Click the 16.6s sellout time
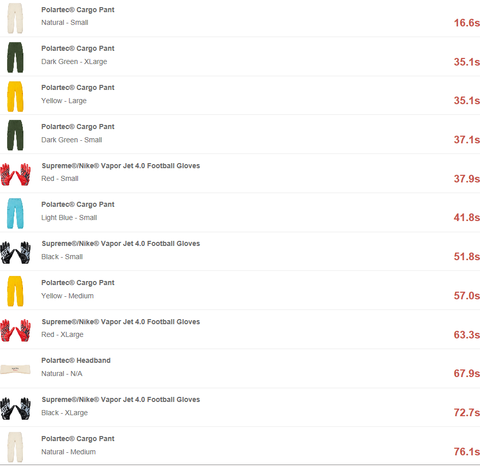The width and height of the screenshot is (480, 466). point(467,23)
